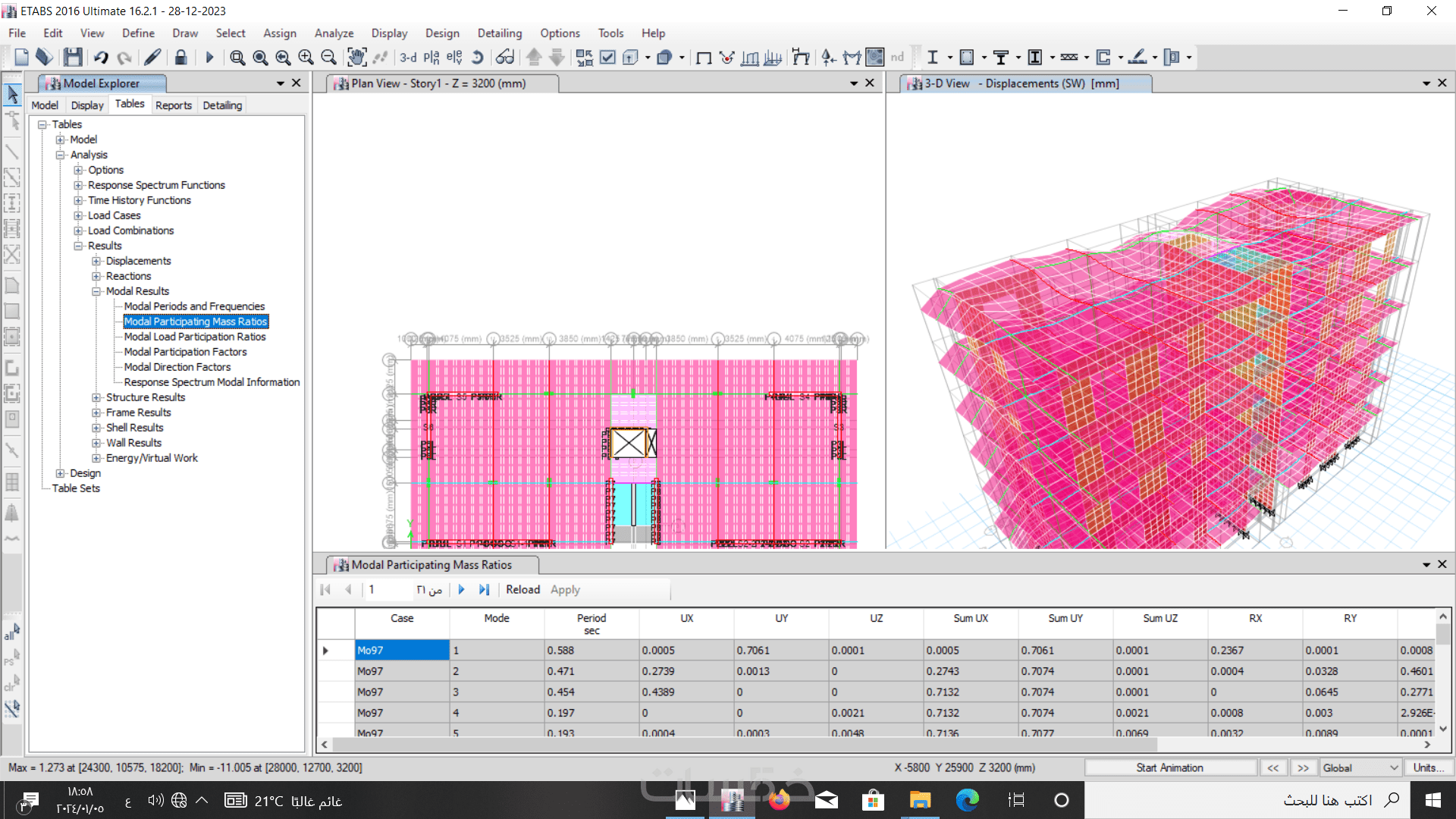Click the Undo arrow icon
Viewport: 1456px width, 819px height.
click(101, 58)
